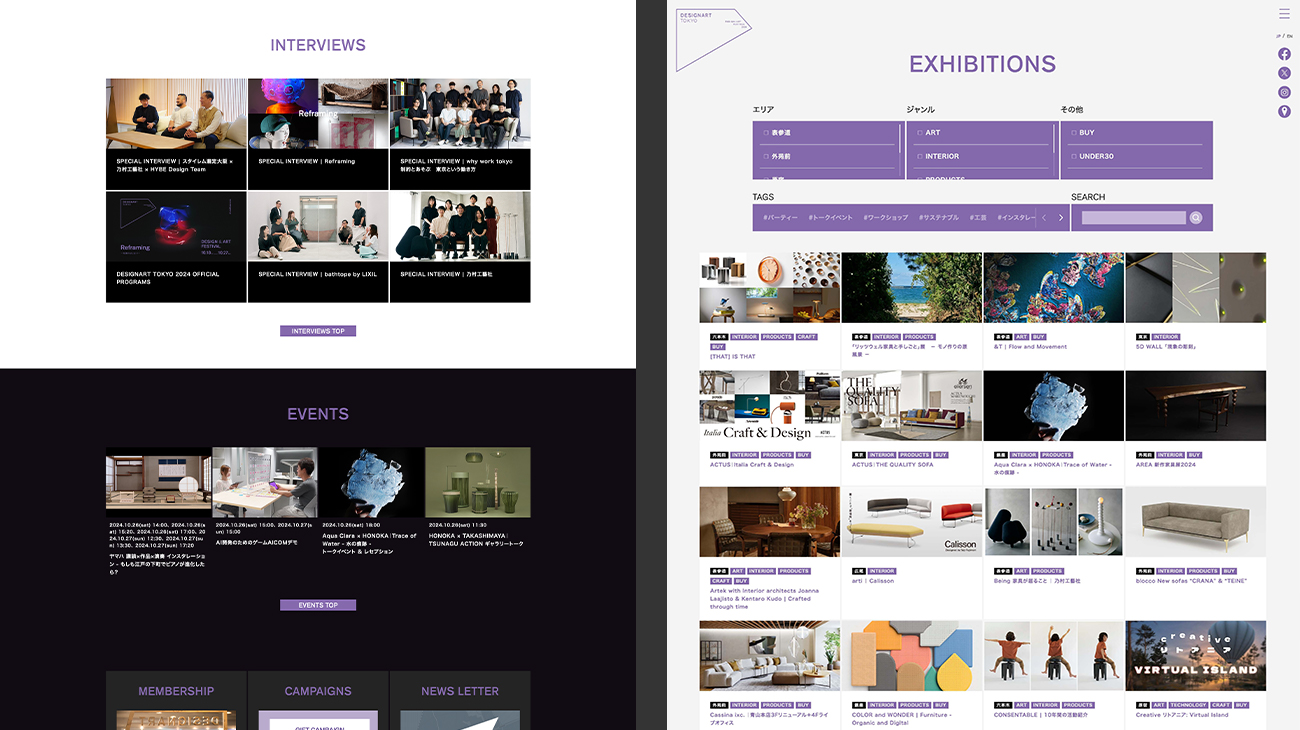Open the 50 WALL exhibition link
1300x730 pixels.
(x=1166, y=347)
